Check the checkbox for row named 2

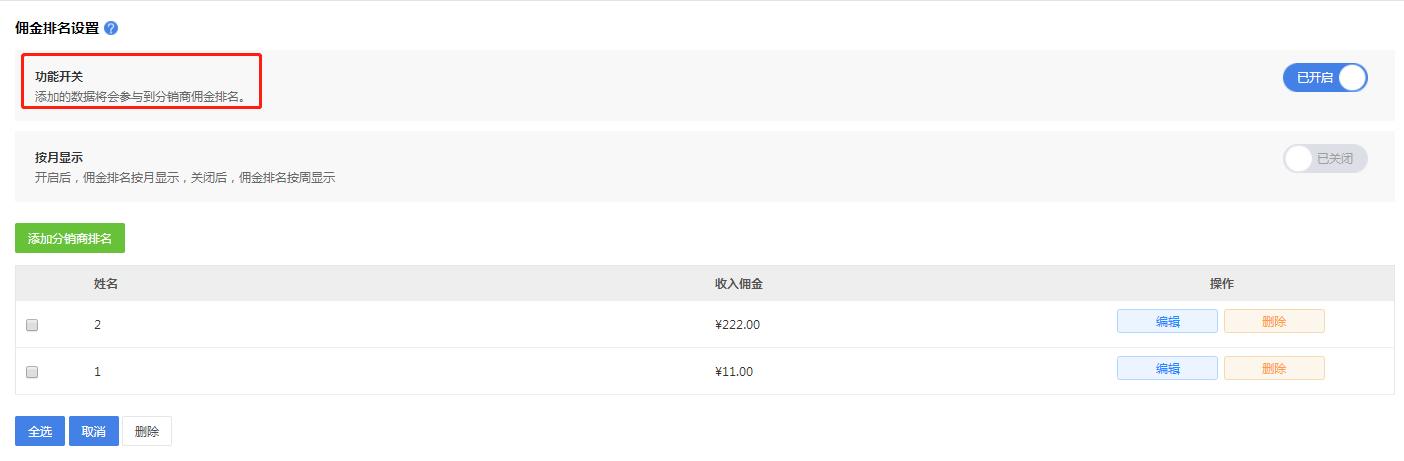(32, 325)
